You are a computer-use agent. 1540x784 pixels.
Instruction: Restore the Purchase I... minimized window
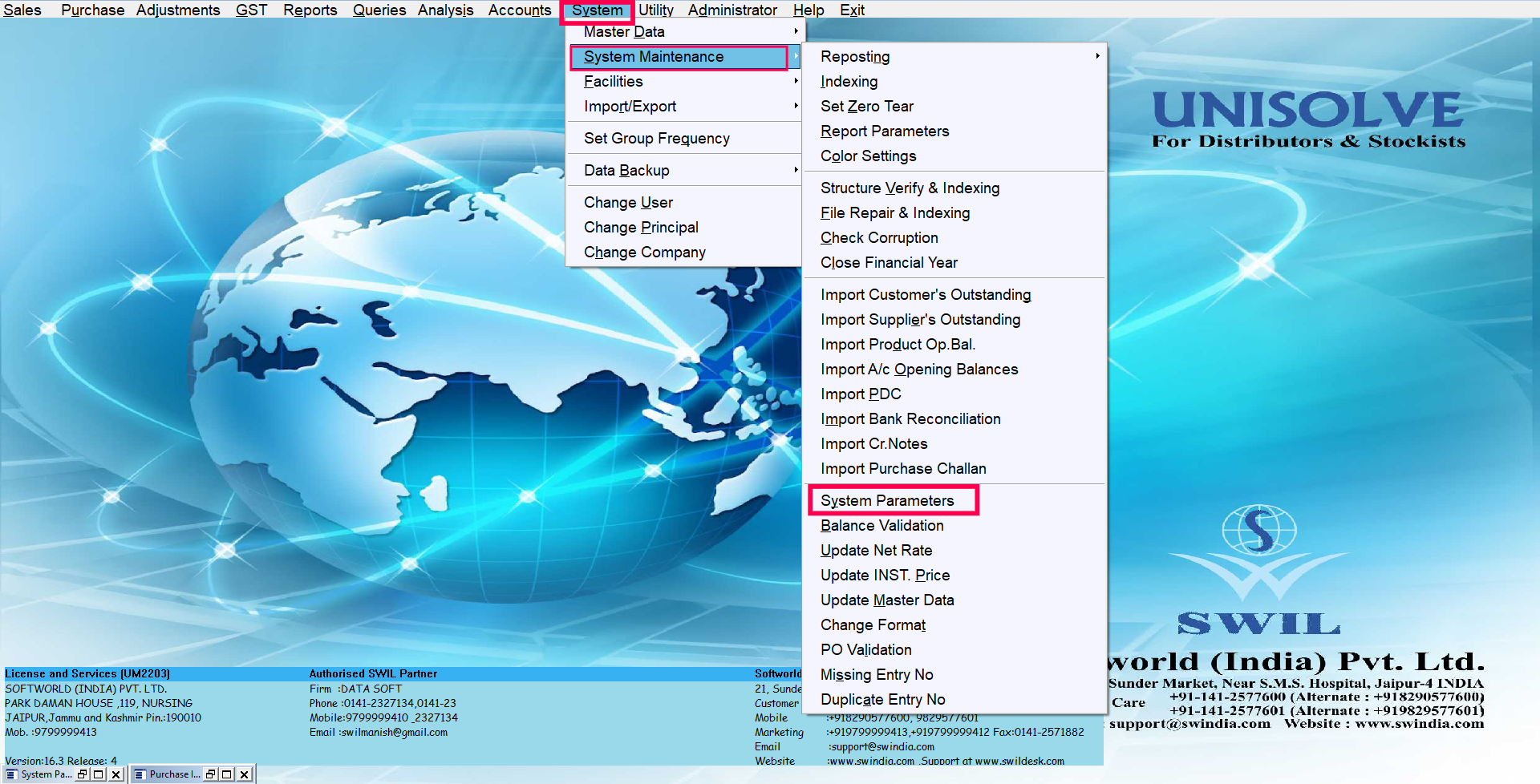211,774
